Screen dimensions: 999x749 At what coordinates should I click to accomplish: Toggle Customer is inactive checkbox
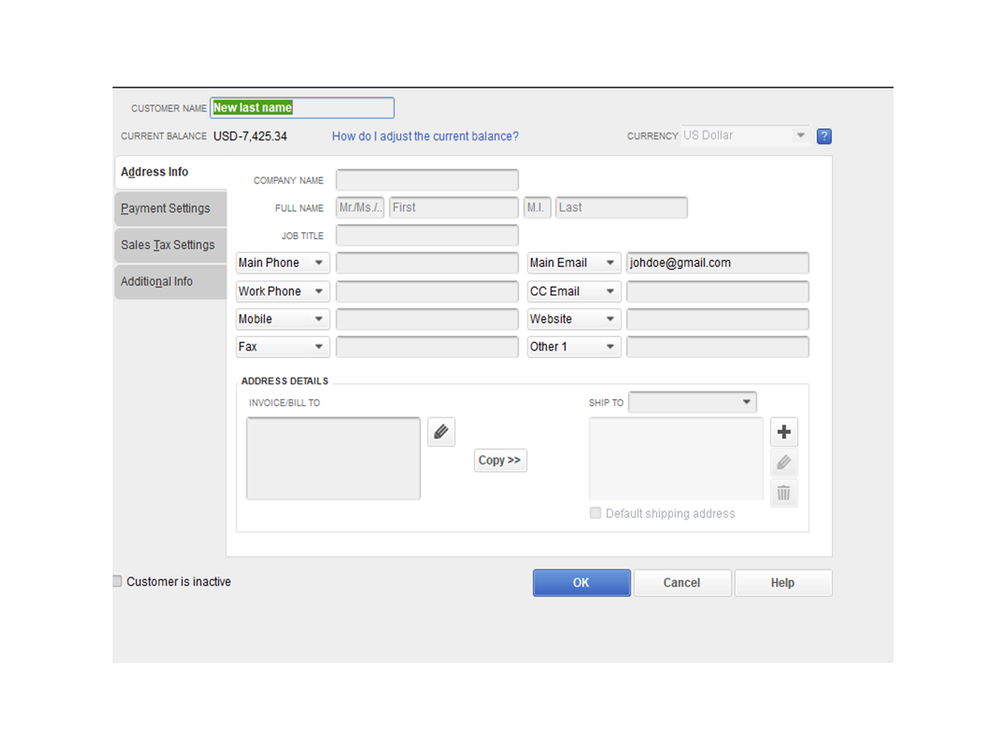pyautogui.click(x=117, y=581)
